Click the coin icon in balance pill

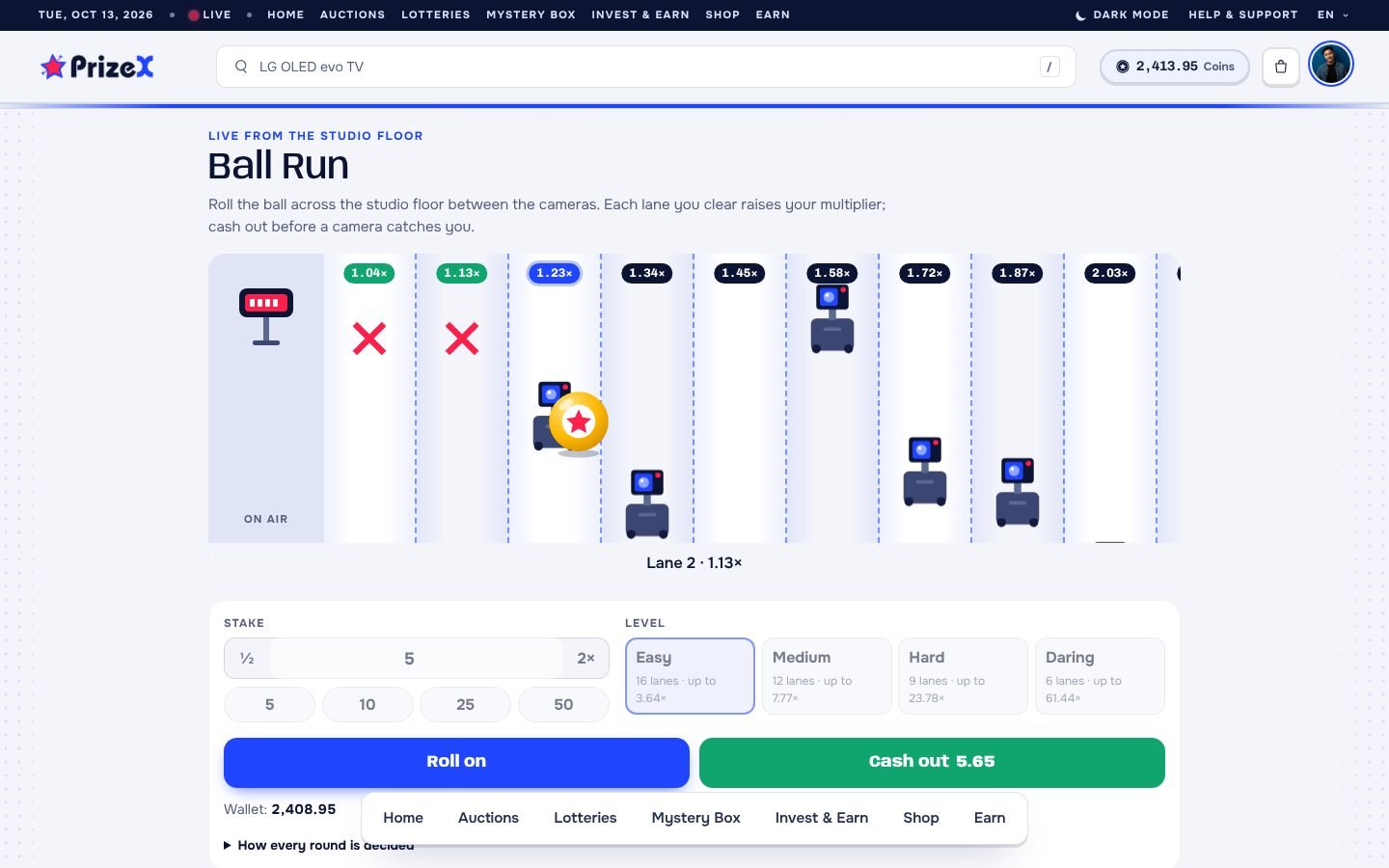(1123, 67)
